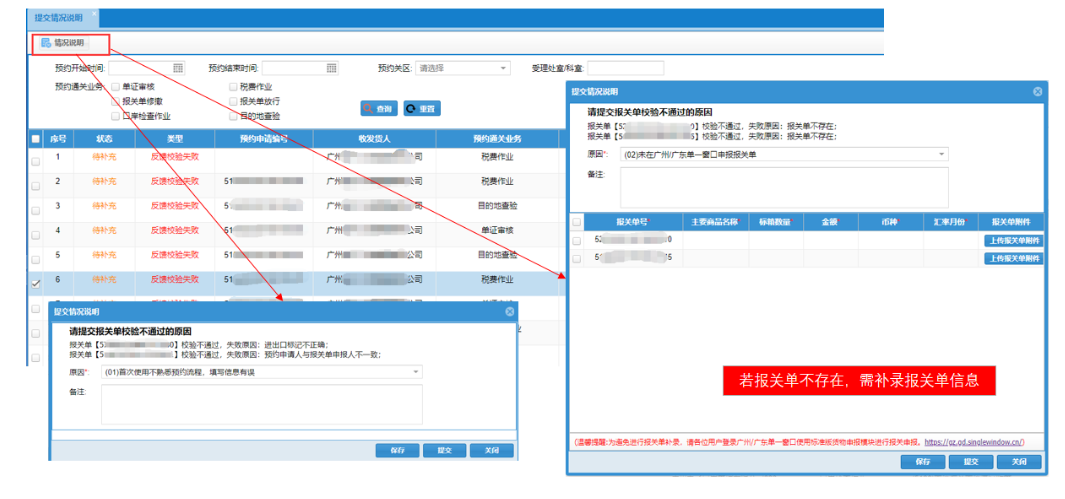Click the 备注 textarea in reason (02) dialog
Viewport: 1065px width, 499px height.
(x=784, y=187)
